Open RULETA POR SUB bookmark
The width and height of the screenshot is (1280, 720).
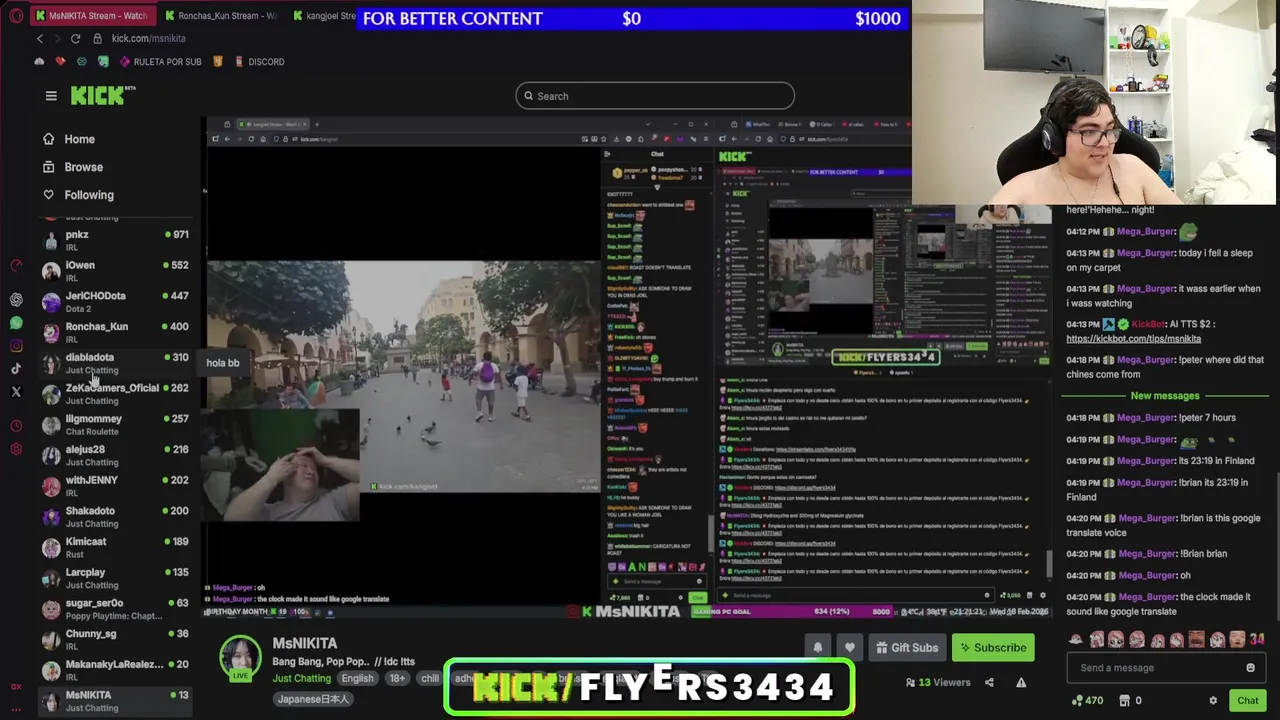(x=160, y=62)
